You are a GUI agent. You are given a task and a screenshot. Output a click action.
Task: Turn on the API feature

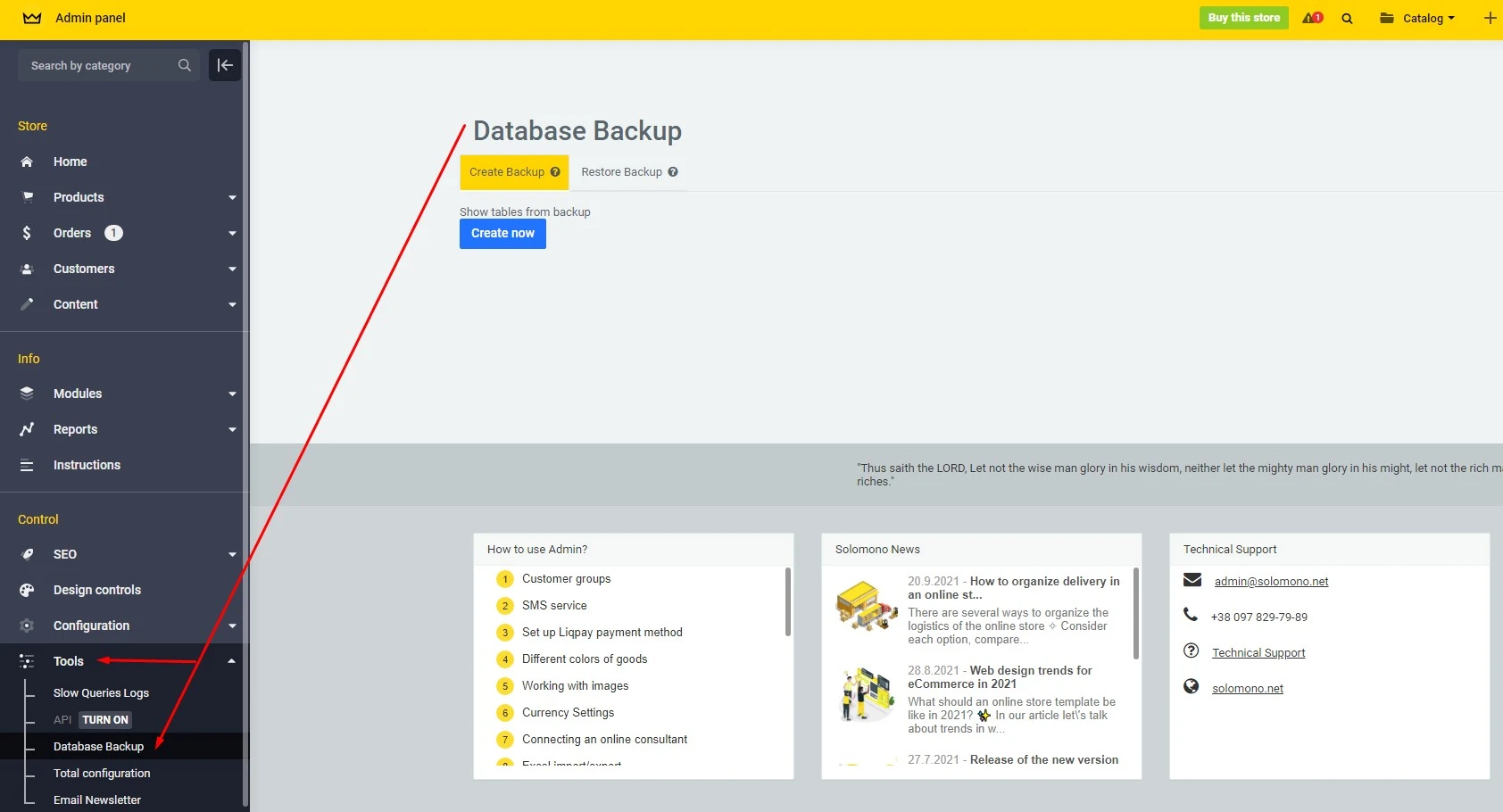[x=104, y=719]
